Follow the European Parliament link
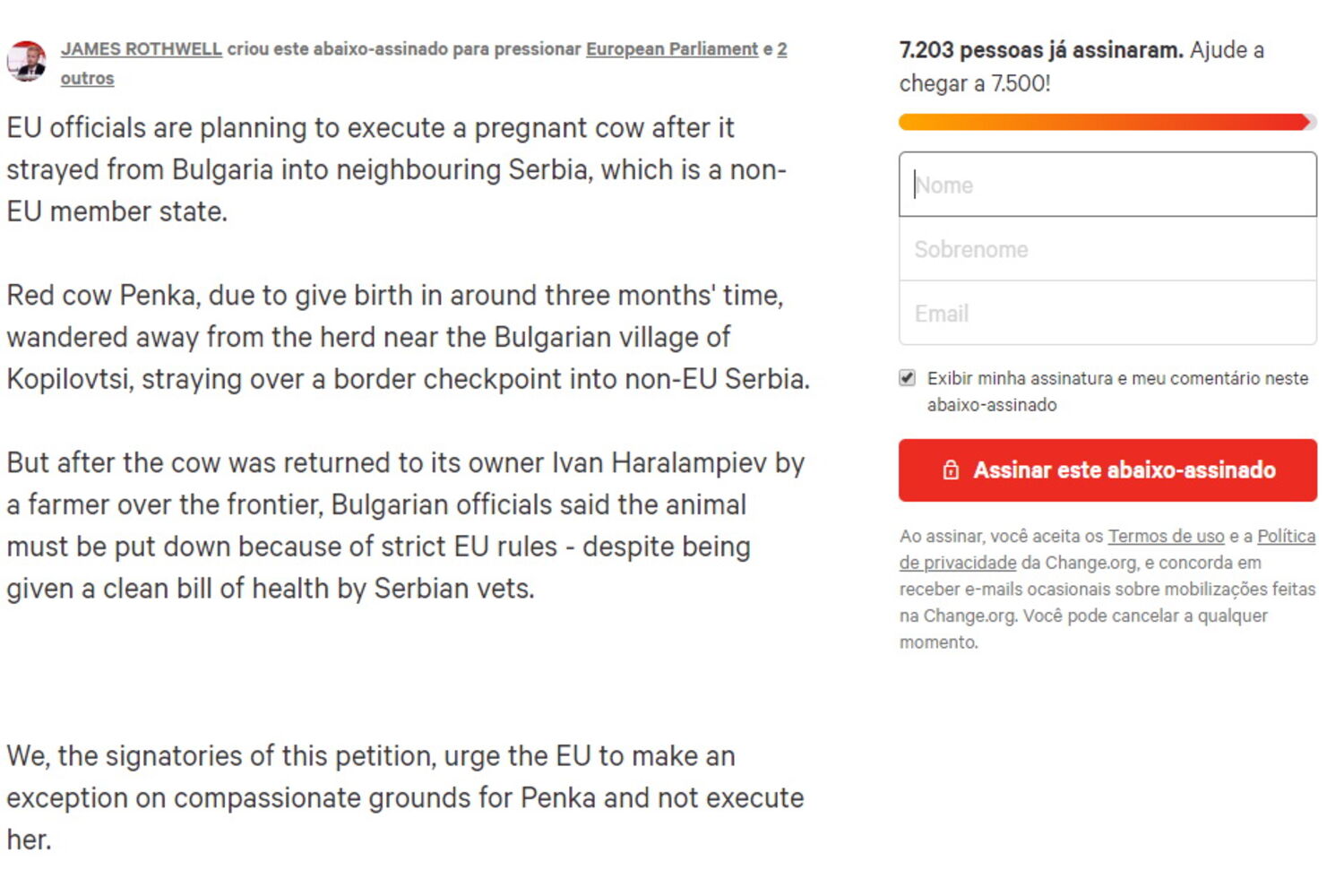1344x896 pixels. pyautogui.click(x=671, y=49)
